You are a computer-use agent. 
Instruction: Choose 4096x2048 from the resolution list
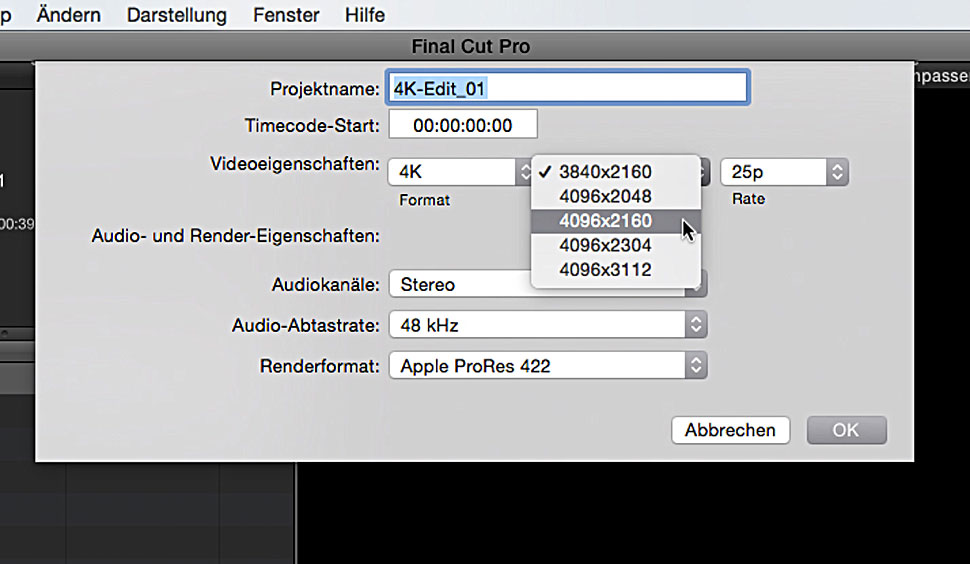[605, 197]
